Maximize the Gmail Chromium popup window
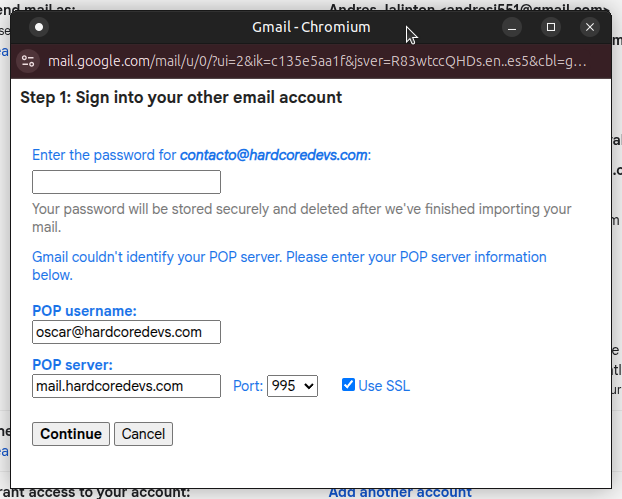622x499 pixels. 551,27
